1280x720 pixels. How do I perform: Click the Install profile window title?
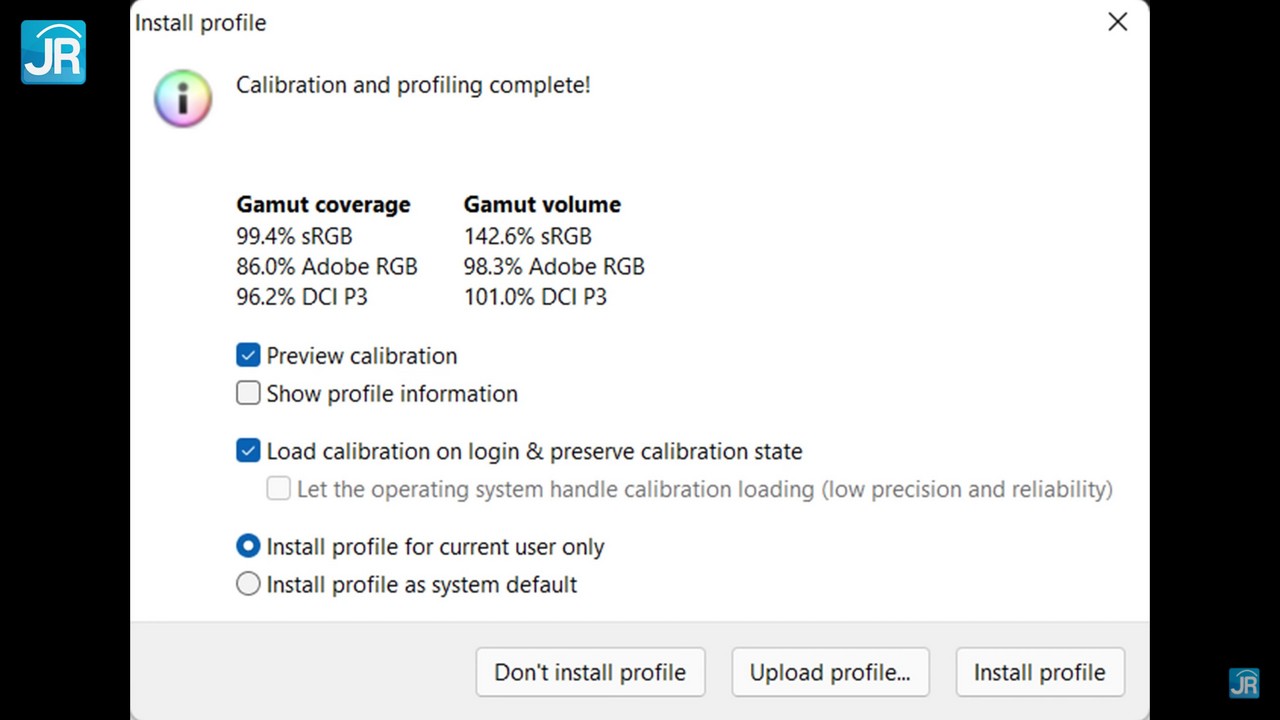[x=201, y=23]
